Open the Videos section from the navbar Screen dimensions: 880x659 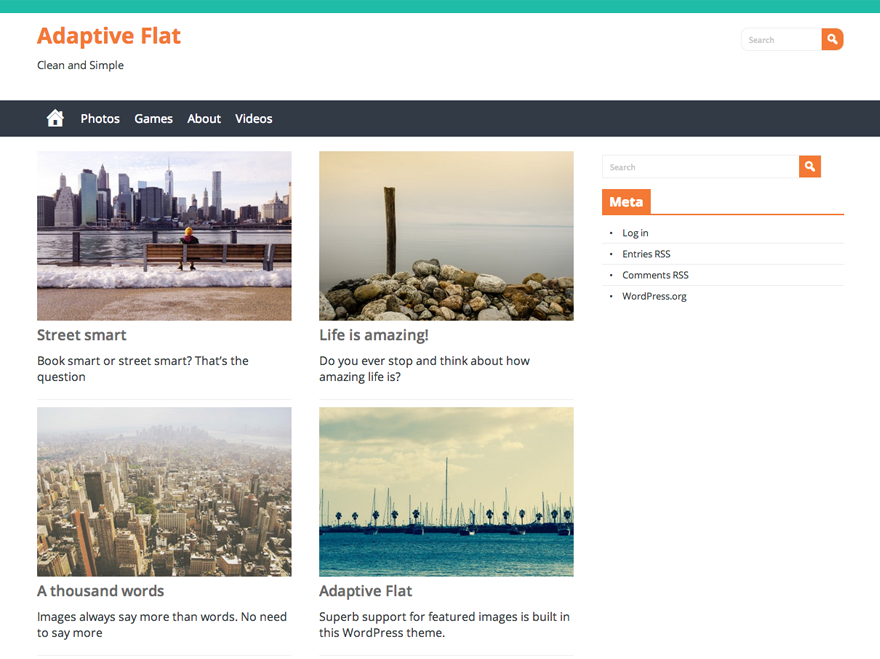click(x=253, y=118)
